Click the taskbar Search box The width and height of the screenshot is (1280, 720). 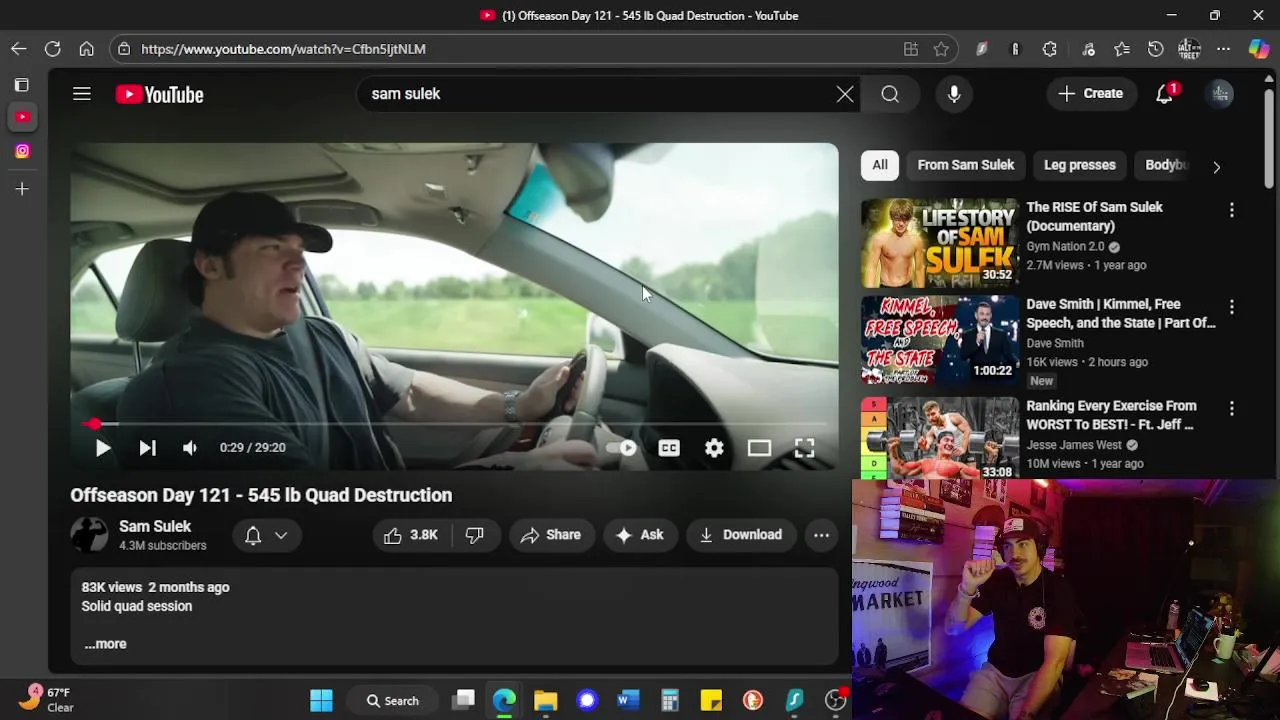point(392,700)
